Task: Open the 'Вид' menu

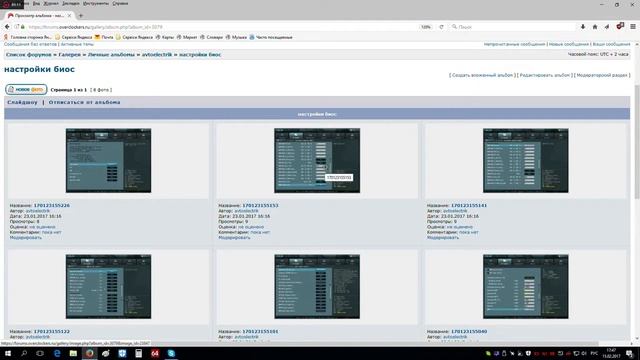Action: coord(36,3)
